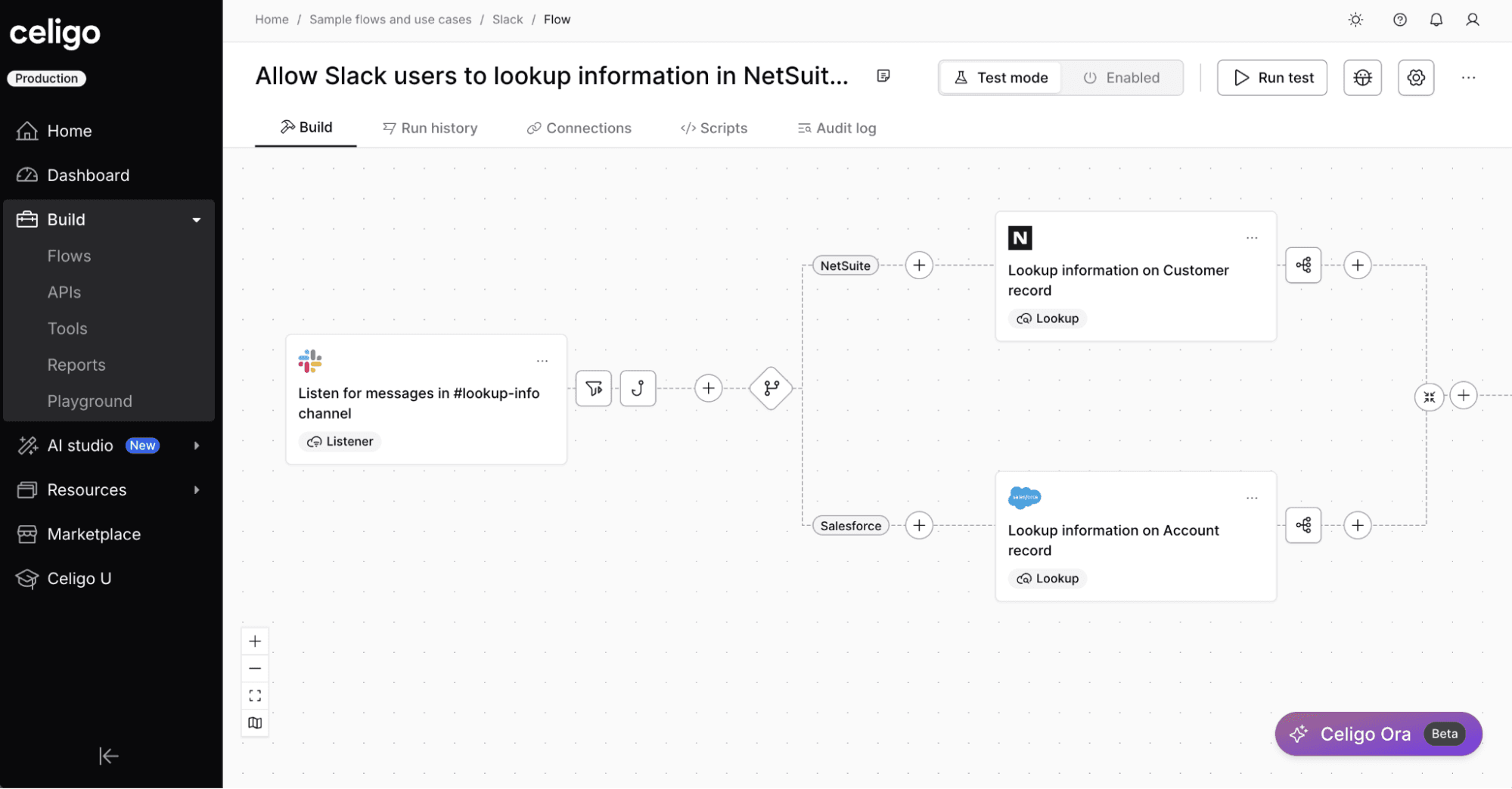Open ellipsis menu on Account record lookup card
1512x789 pixels.
(x=1252, y=499)
